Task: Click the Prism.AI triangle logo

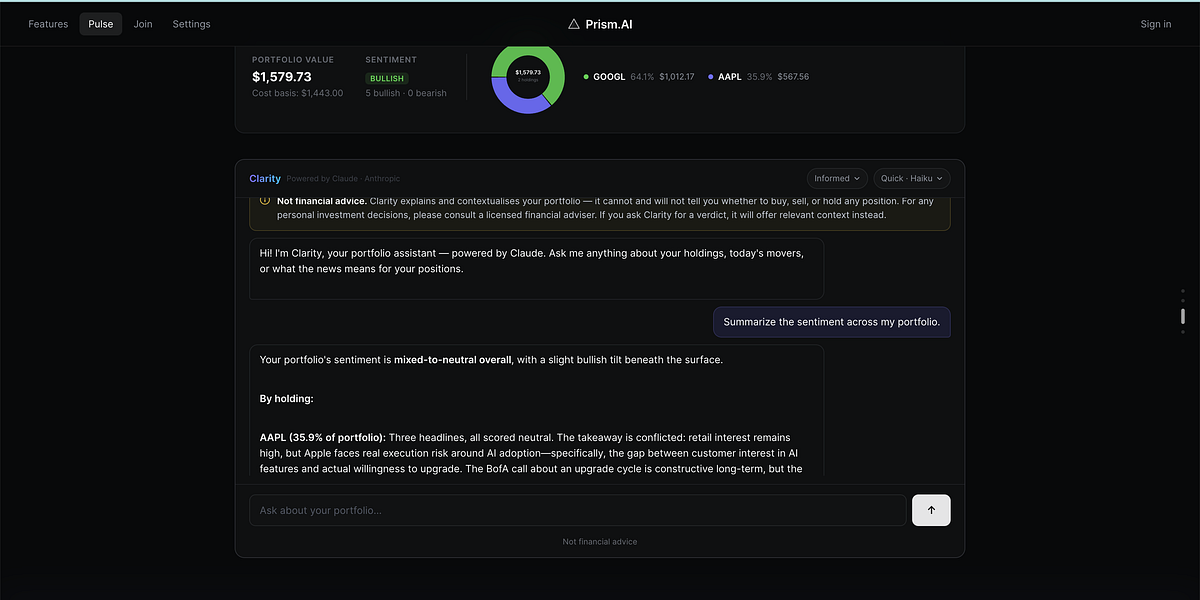Action: [574, 24]
